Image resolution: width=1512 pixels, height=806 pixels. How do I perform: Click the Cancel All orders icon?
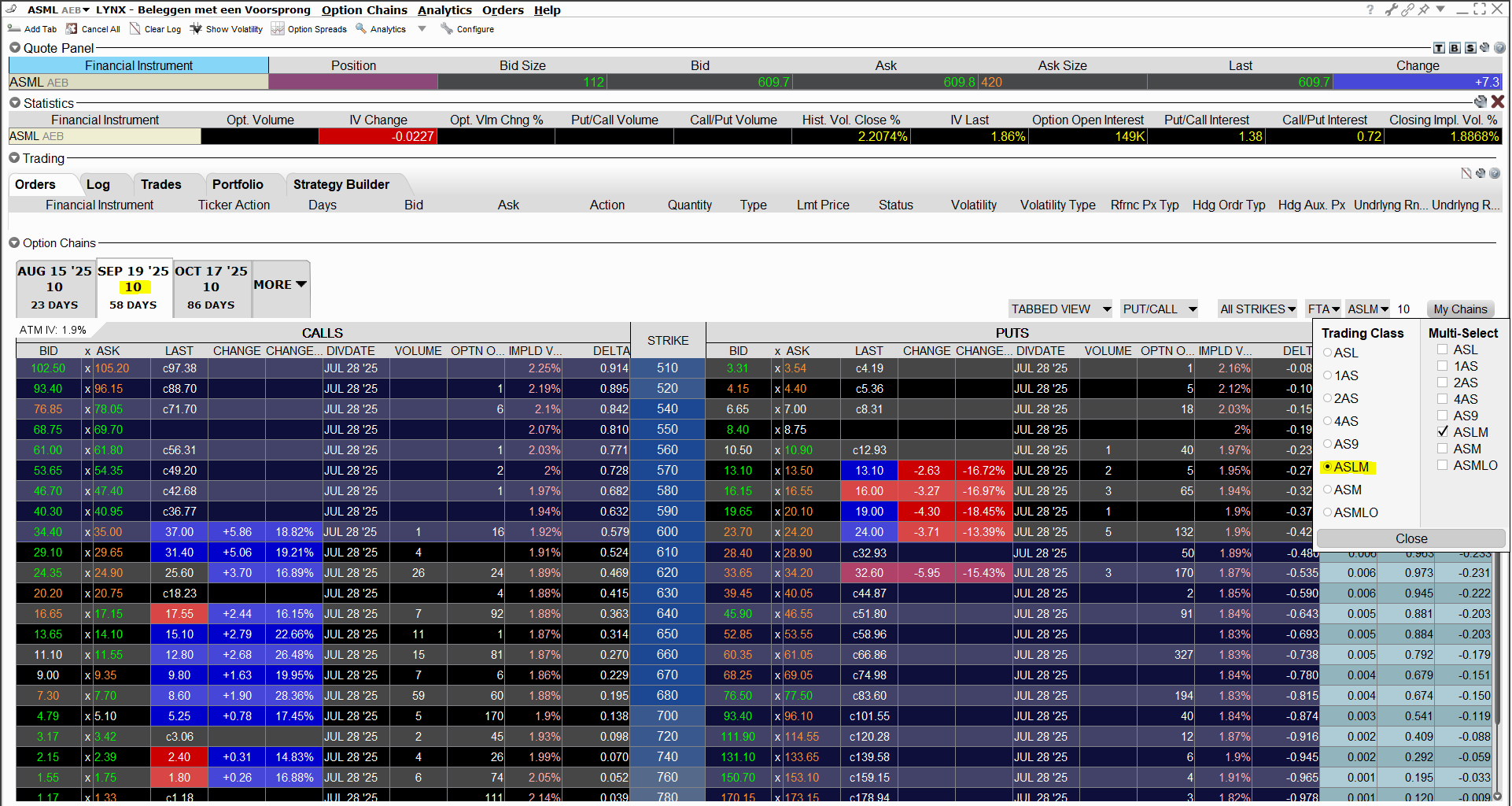[72, 29]
